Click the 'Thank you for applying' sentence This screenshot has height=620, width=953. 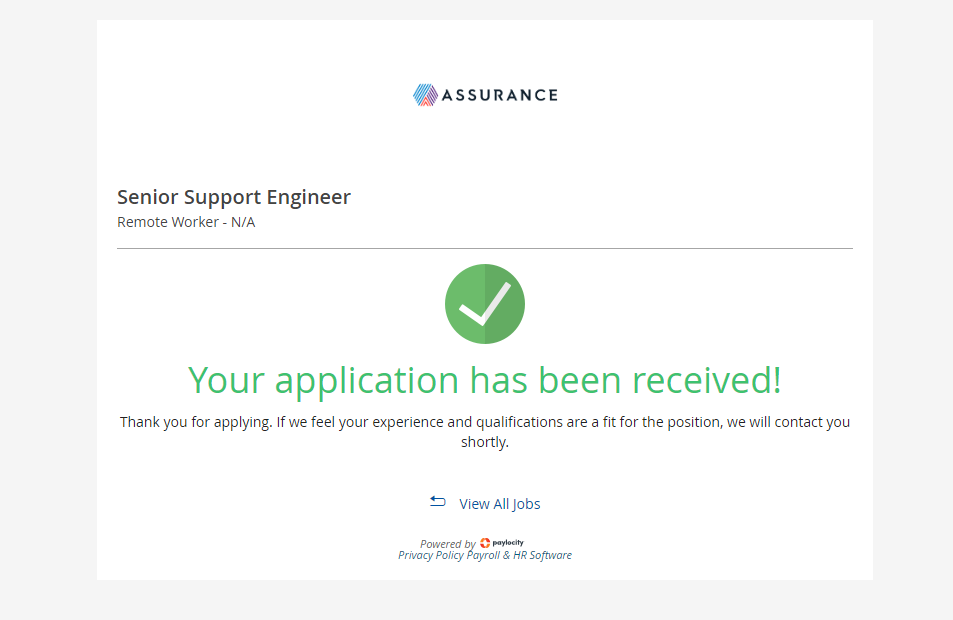point(485,422)
